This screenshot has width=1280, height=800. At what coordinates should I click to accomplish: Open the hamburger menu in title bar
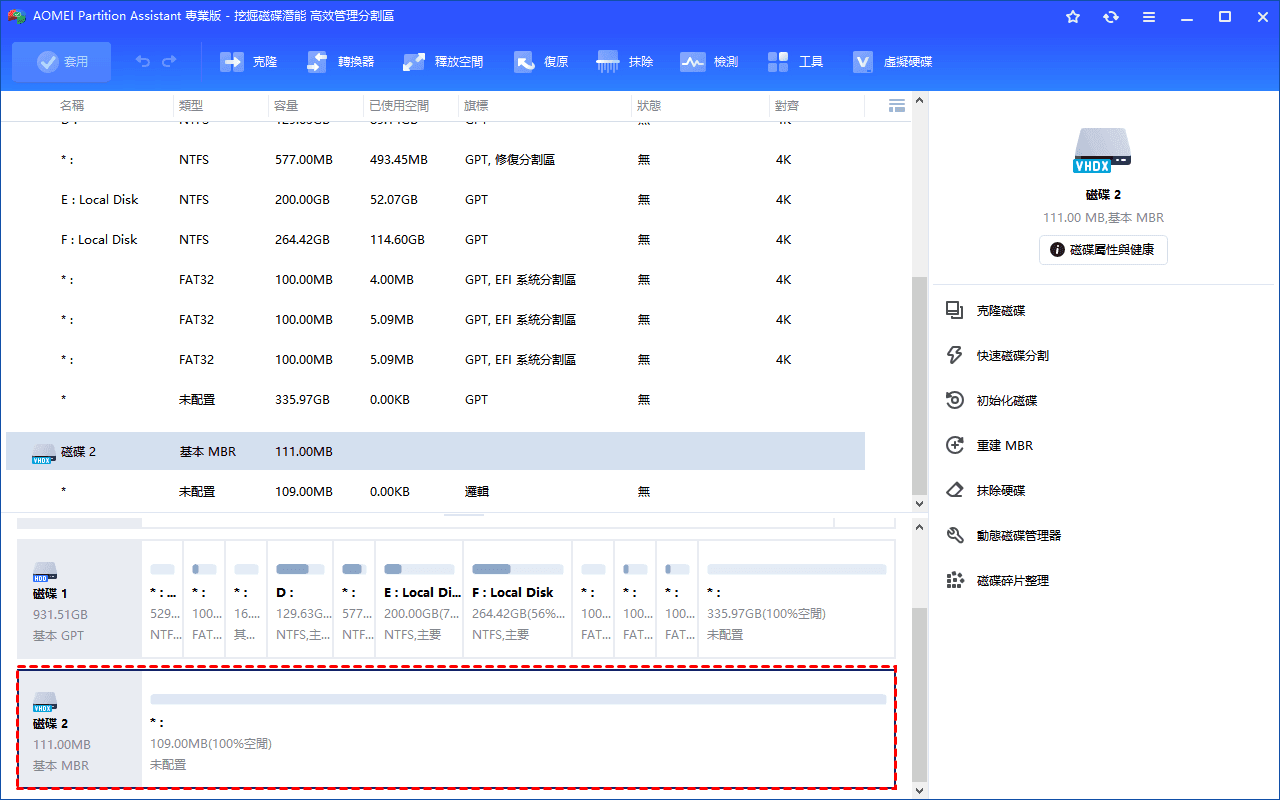point(1149,17)
